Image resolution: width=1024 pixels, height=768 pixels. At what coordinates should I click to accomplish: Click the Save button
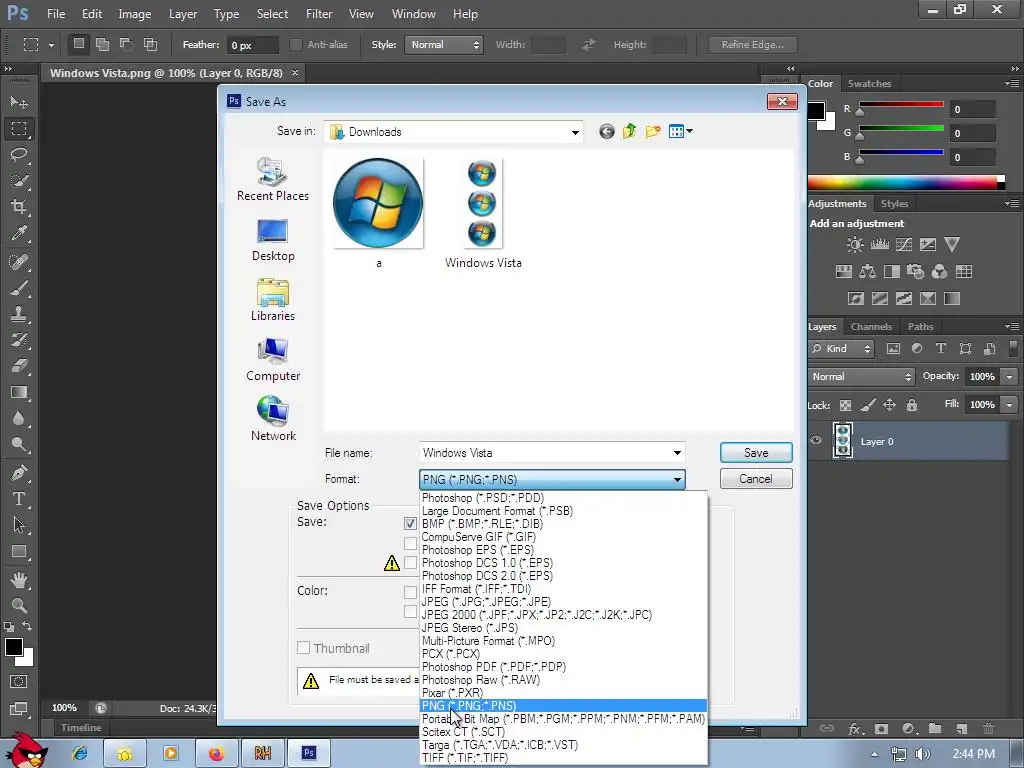756,453
